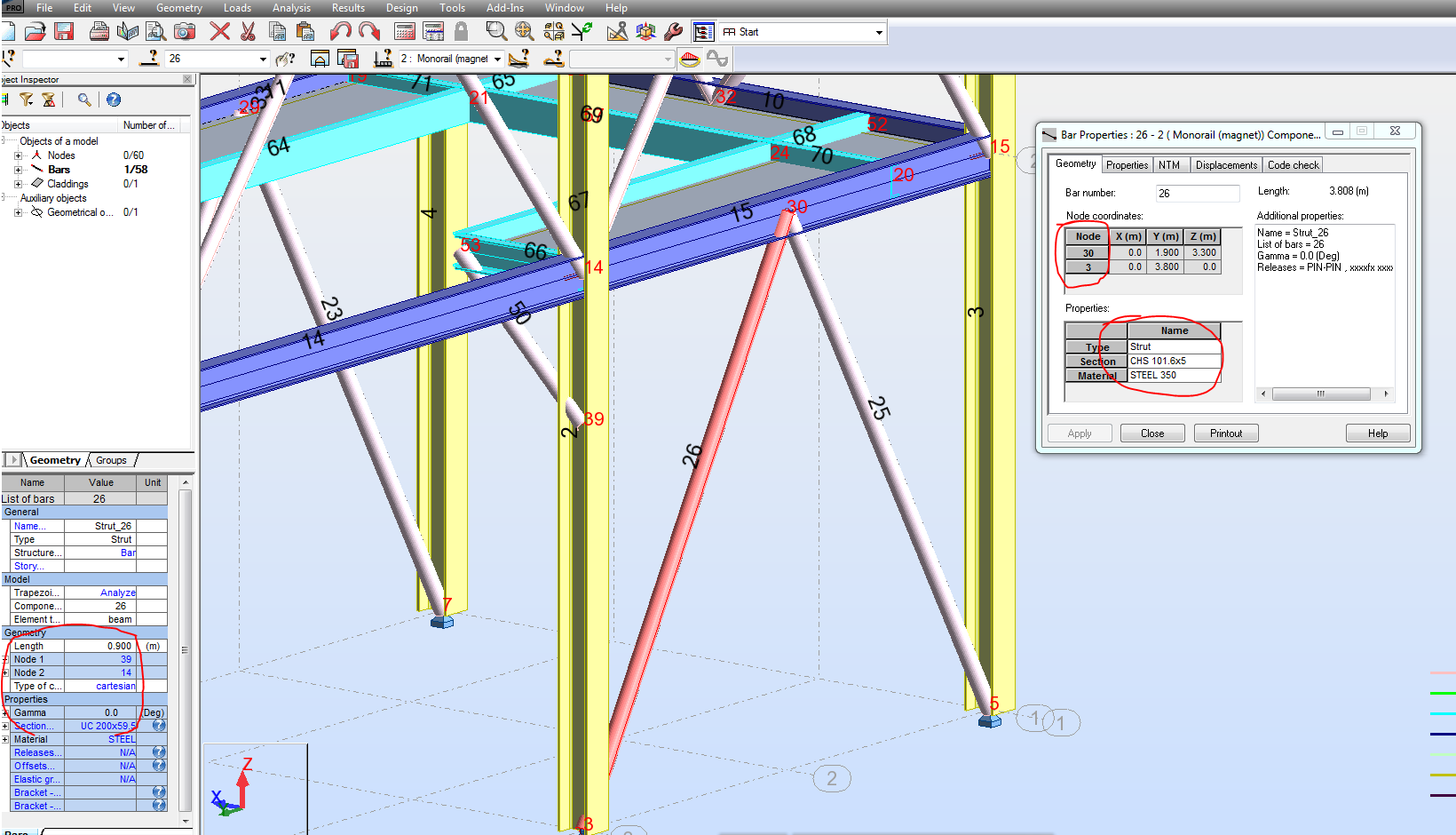Click the Node 30 row header
Image resolution: width=1456 pixels, height=835 pixels.
click(1088, 253)
